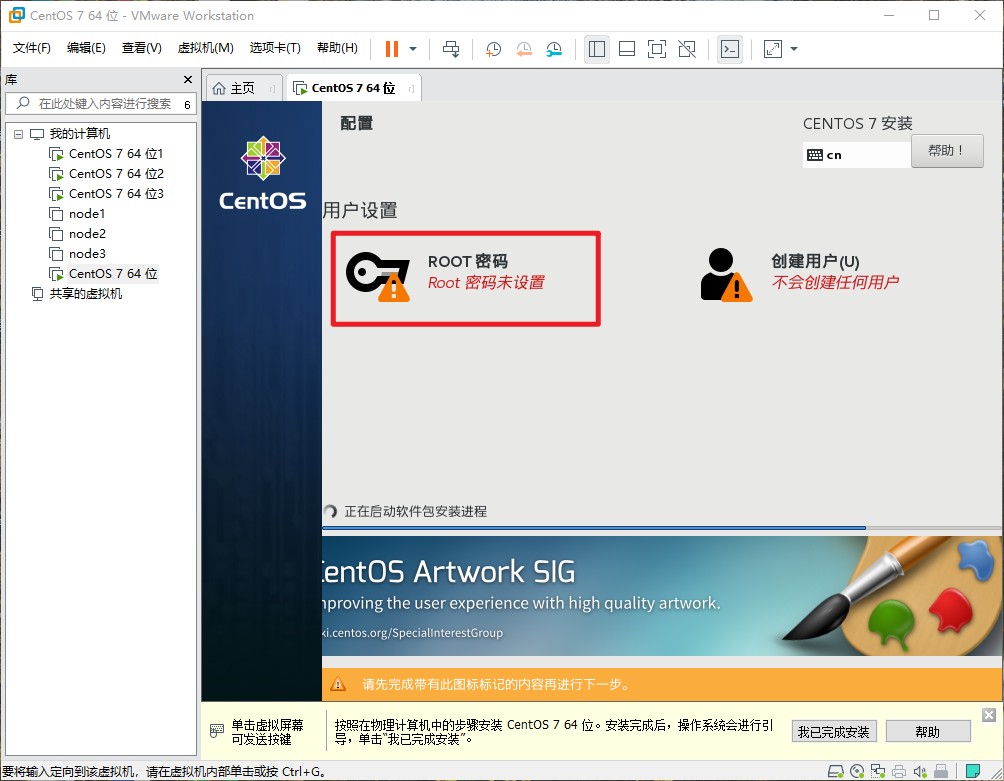Select node2 virtual machine

(87, 233)
